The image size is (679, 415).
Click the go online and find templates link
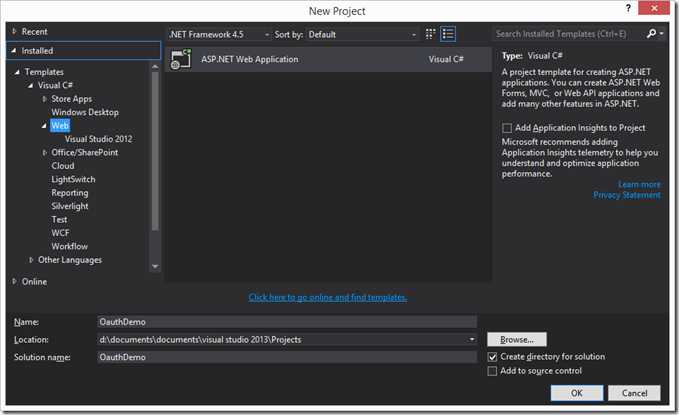[x=328, y=298]
